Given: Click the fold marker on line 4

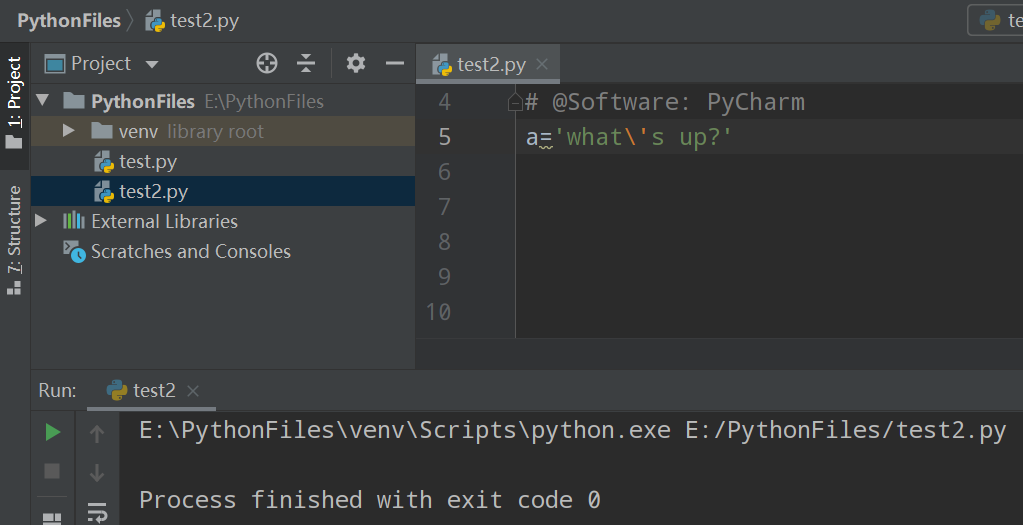Looking at the screenshot, I should tap(515, 102).
